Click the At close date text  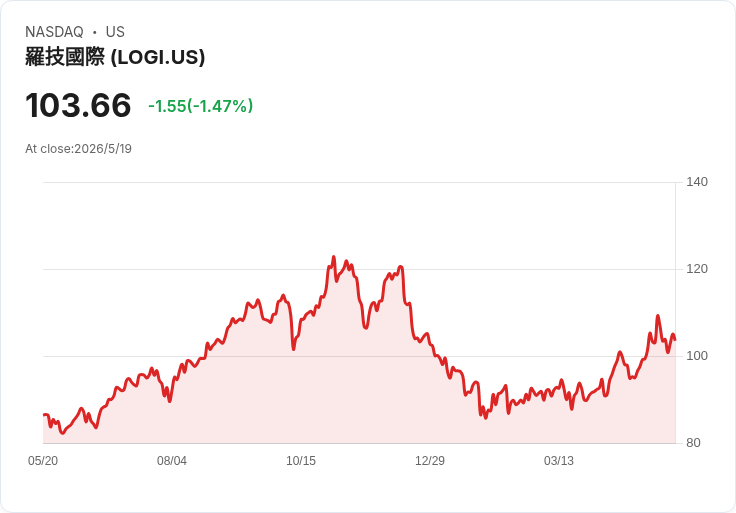tap(78, 149)
